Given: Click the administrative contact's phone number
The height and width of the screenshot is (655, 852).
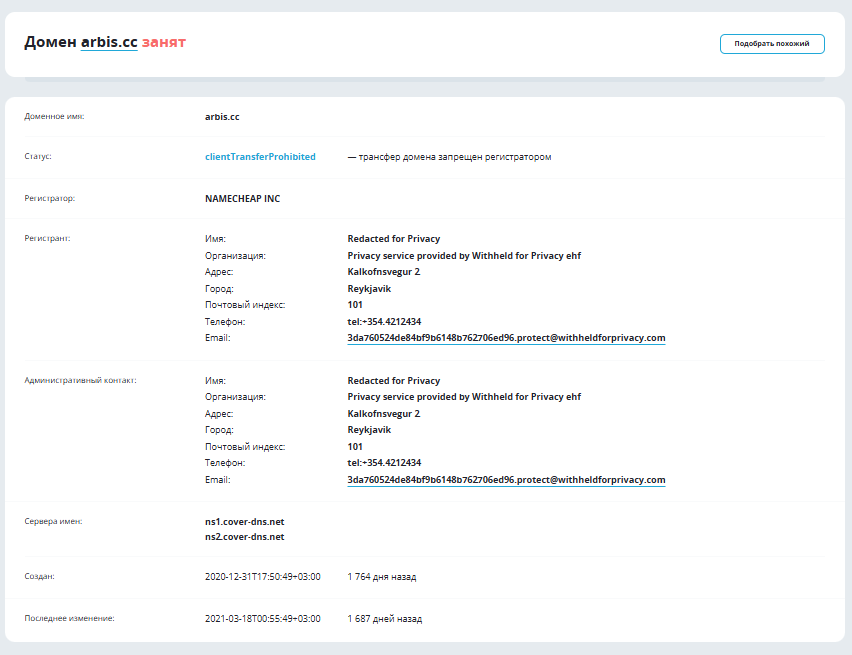Looking at the screenshot, I should (384, 463).
